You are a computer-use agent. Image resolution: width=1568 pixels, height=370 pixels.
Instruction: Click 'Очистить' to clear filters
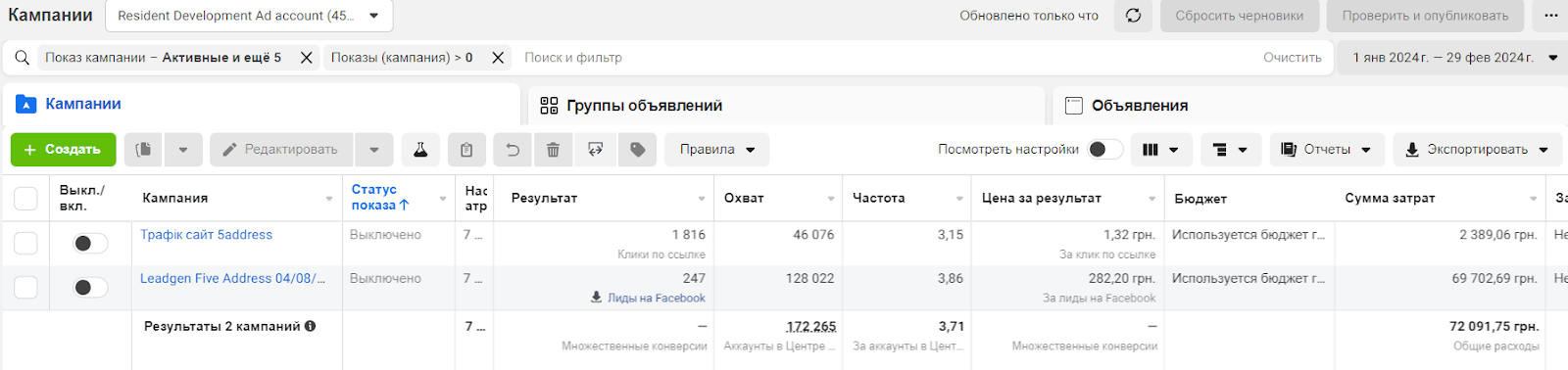[1292, 58]
